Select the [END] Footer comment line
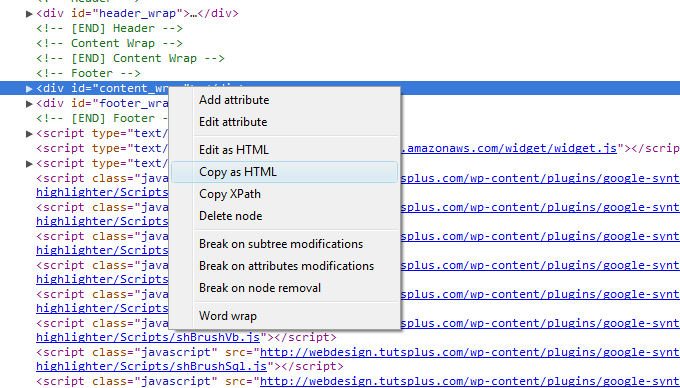The image size is (680, 388). (x=102, y=118)
